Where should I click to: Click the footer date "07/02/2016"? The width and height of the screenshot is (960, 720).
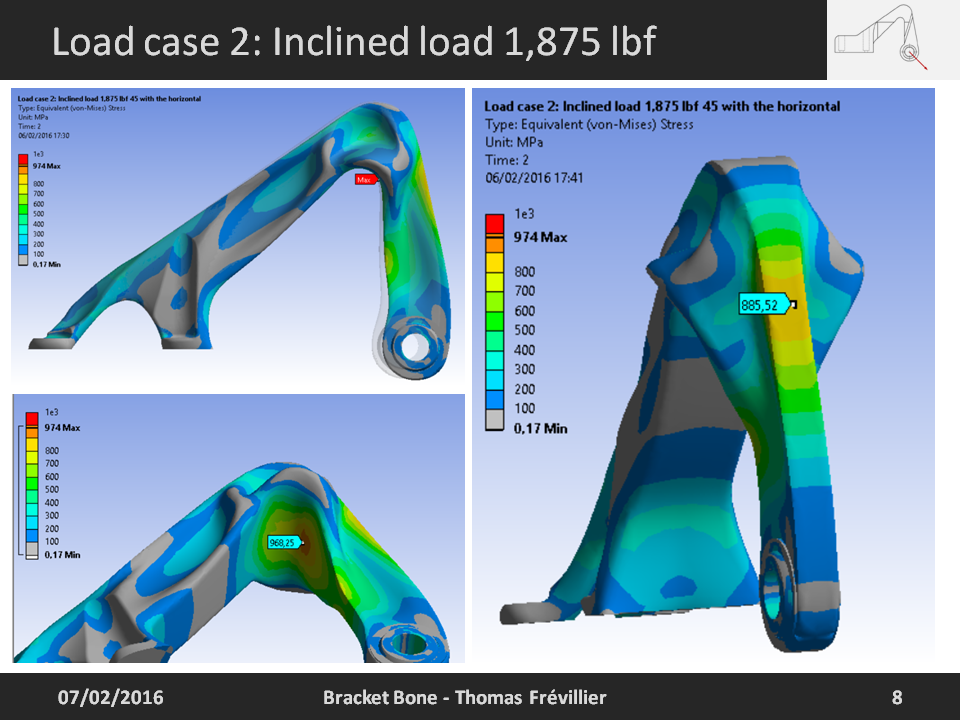click(x=111, y=697)
